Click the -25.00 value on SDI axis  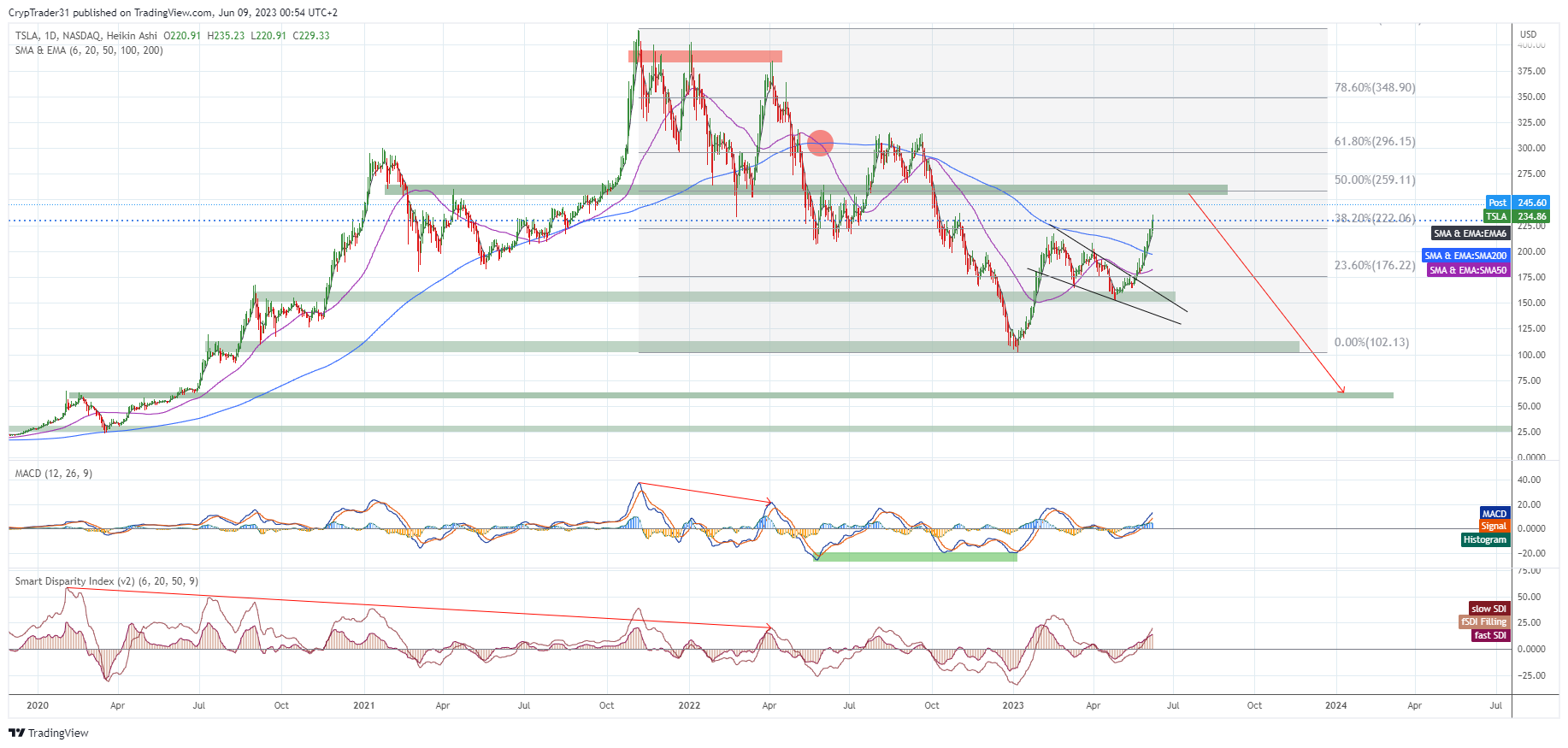1530,675
